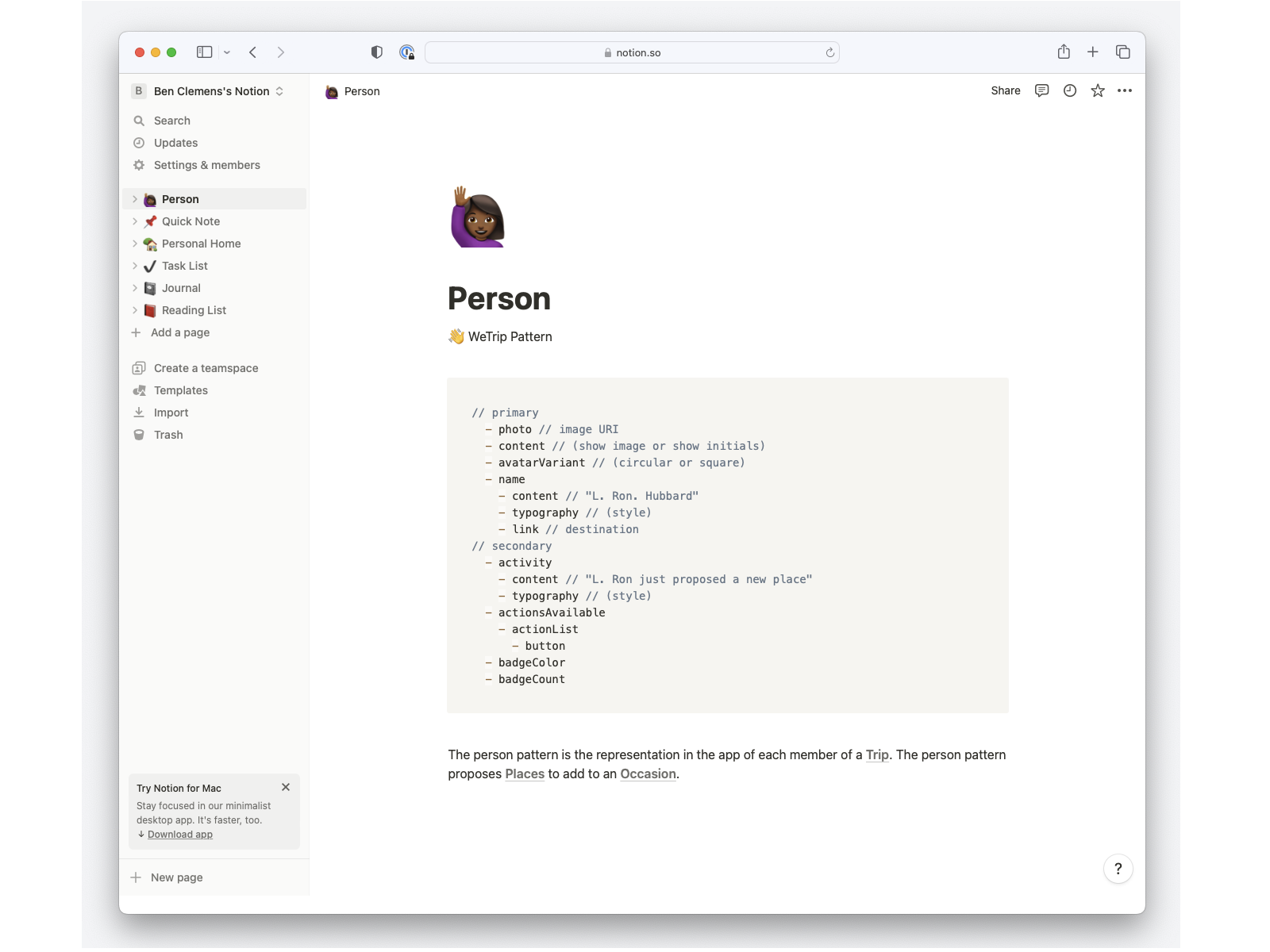Open the page options via the ellipsis icon
The image size is (1270, 952).
coord(1125,90)
